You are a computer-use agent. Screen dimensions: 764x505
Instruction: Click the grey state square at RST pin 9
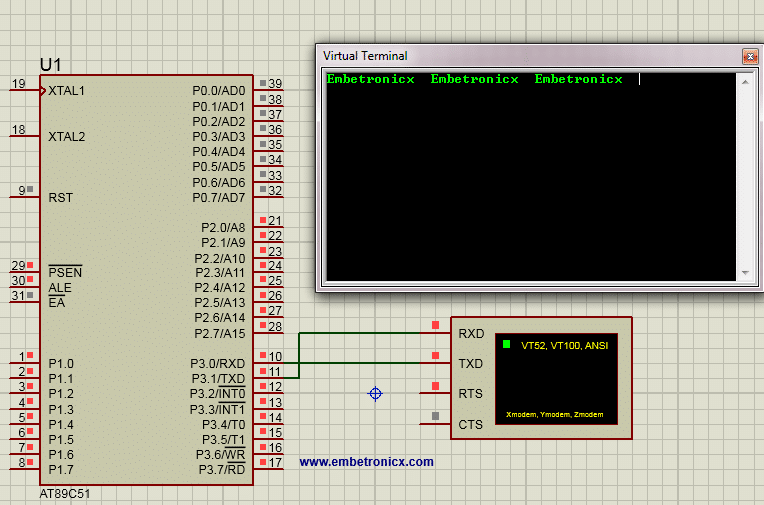pos(30,189)
